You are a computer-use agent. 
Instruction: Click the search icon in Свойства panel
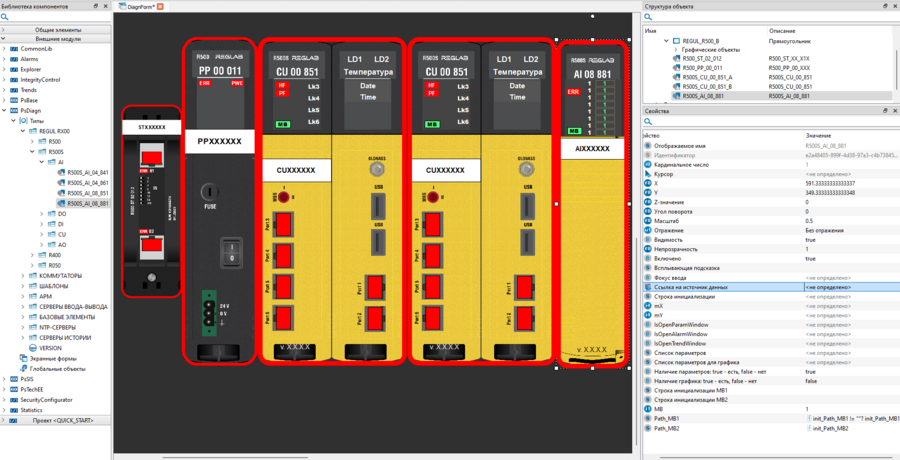coord(648,122)
